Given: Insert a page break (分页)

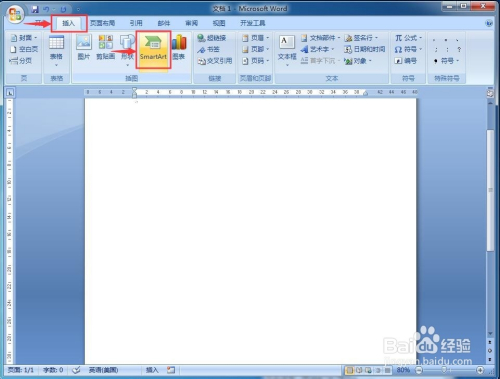Looking at the screenshot, I should (x=21, y=60).
